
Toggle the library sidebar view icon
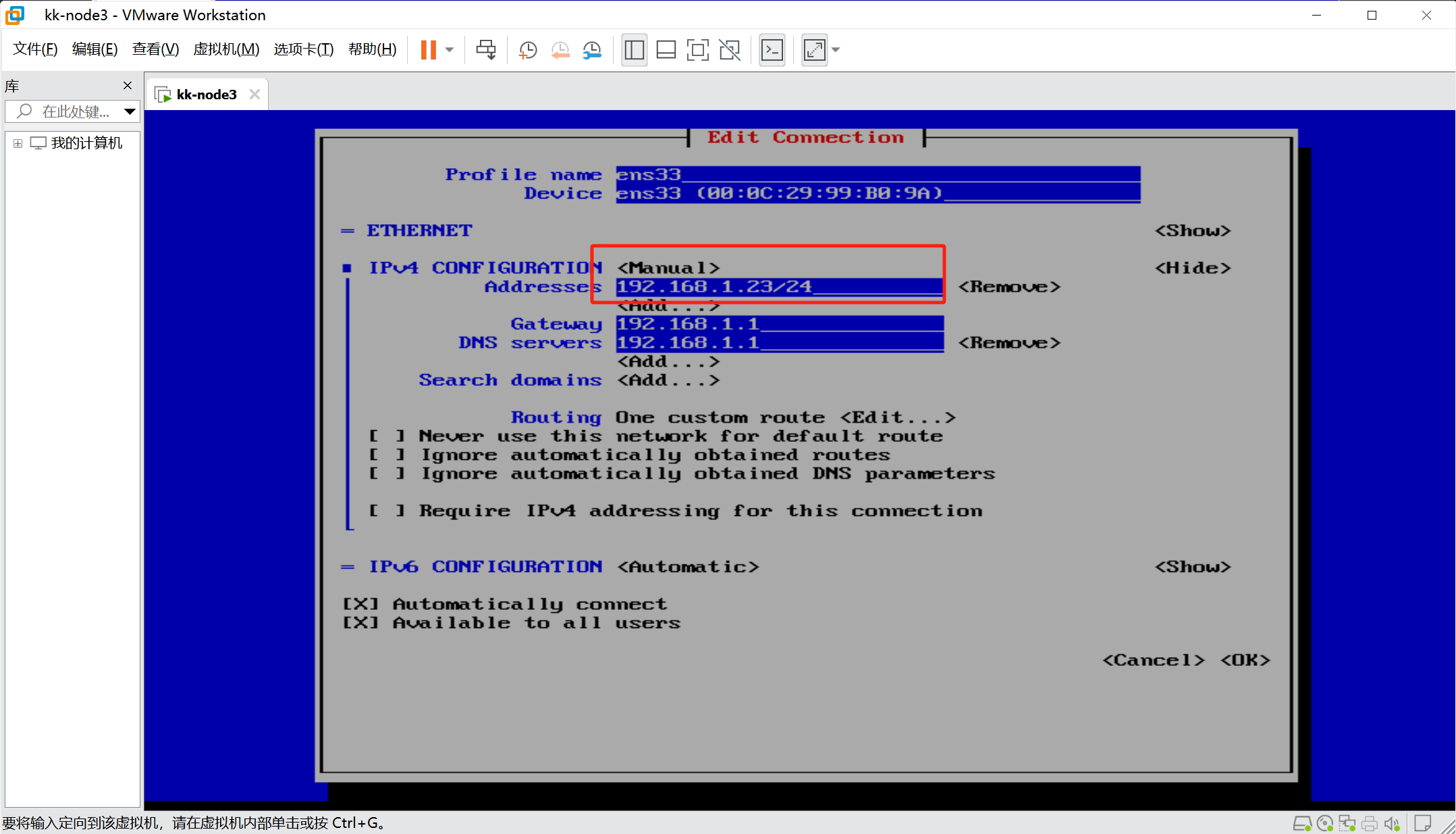coord(635,50)
